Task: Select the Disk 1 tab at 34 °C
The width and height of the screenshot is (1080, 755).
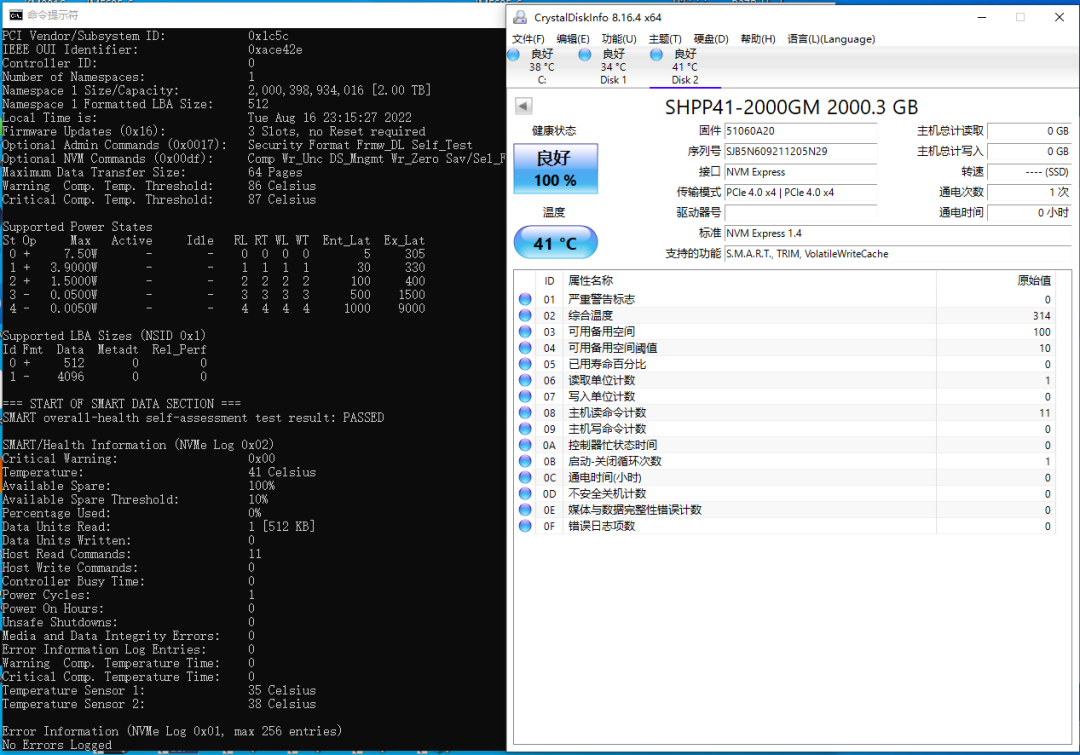Action: point(613,67)
